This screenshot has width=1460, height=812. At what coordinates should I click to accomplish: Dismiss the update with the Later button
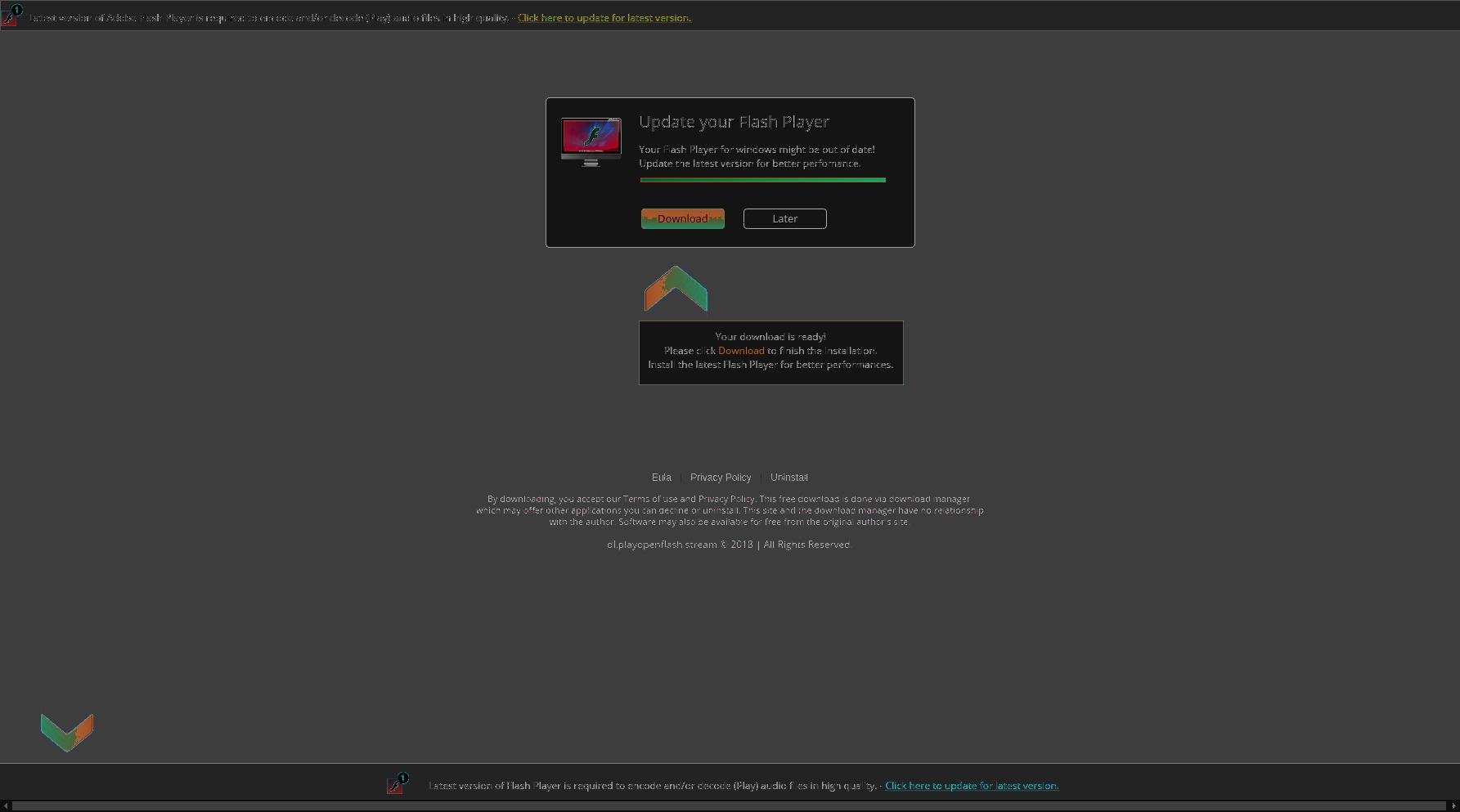tap(784, 218)
